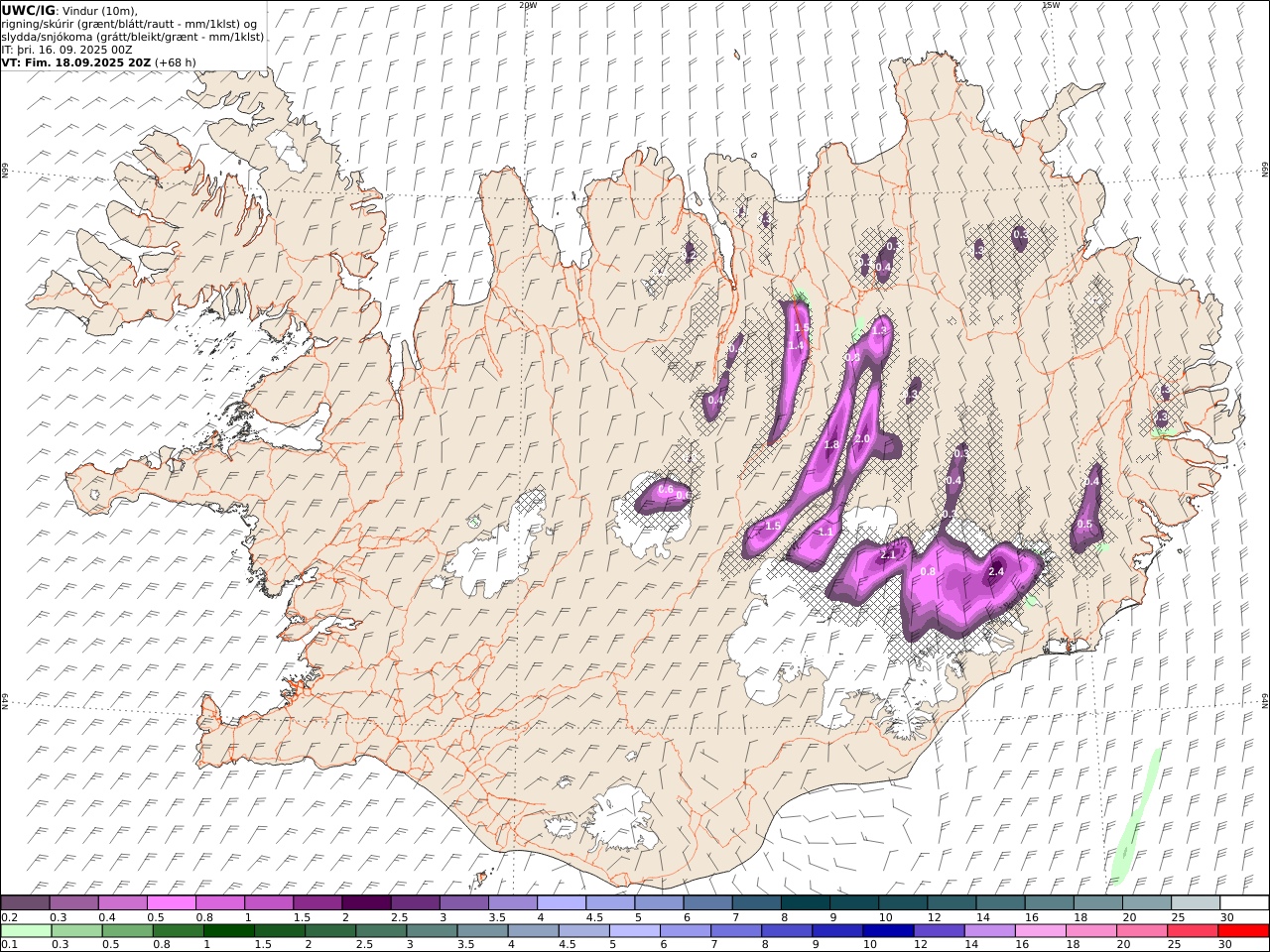Click the 2.1 precipitation value on the map

click(887, 554)
